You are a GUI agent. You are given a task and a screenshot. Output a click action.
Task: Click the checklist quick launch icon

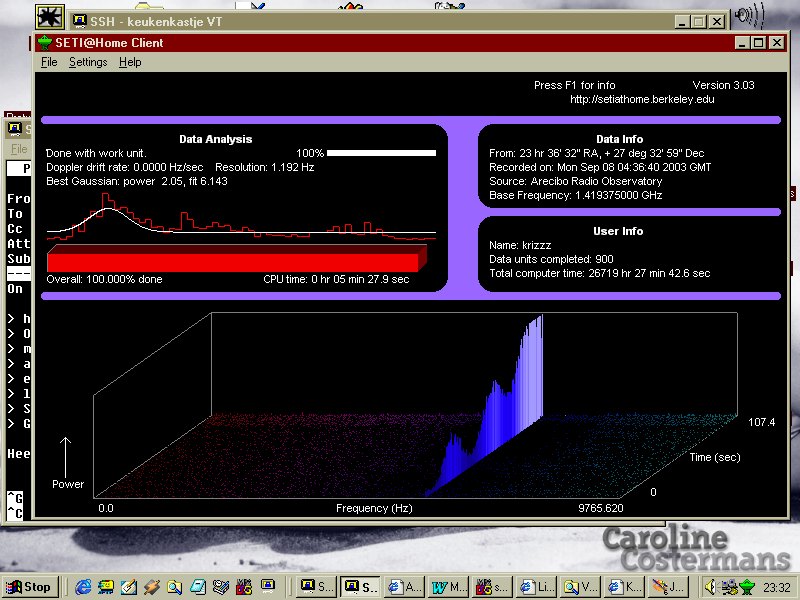(x=220, y=587)
